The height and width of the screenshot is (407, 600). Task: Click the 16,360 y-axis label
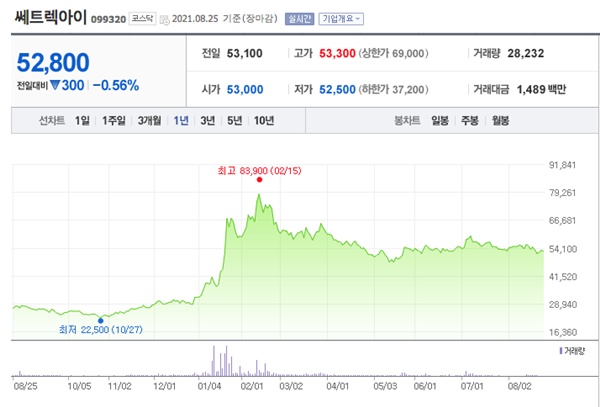coord(562,332)
